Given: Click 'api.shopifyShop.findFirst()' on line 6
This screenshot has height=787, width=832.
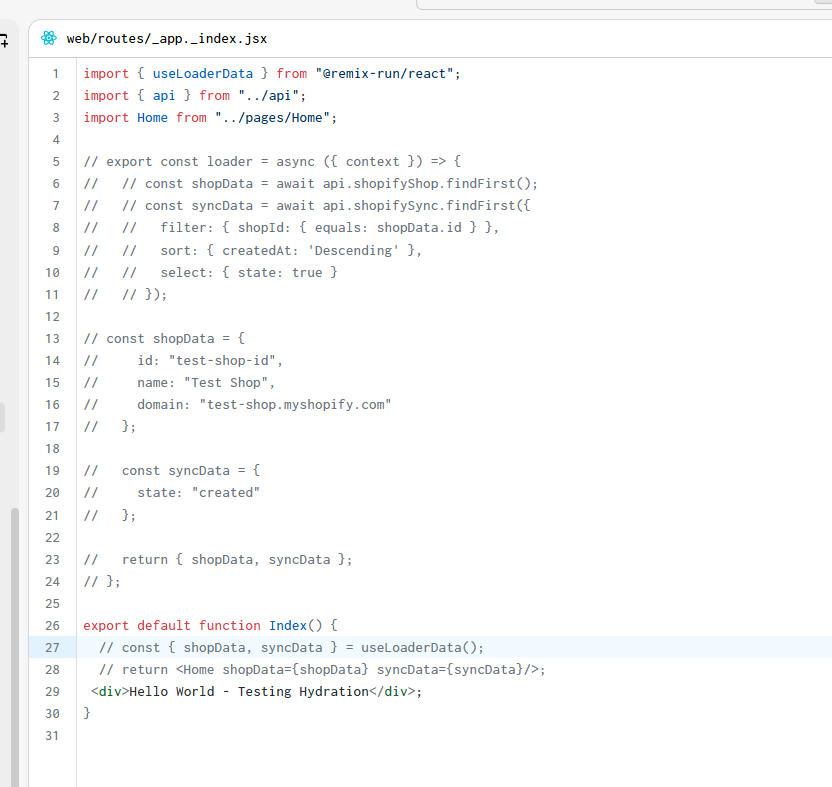Looking at the screenshot, I should (427, 184).
